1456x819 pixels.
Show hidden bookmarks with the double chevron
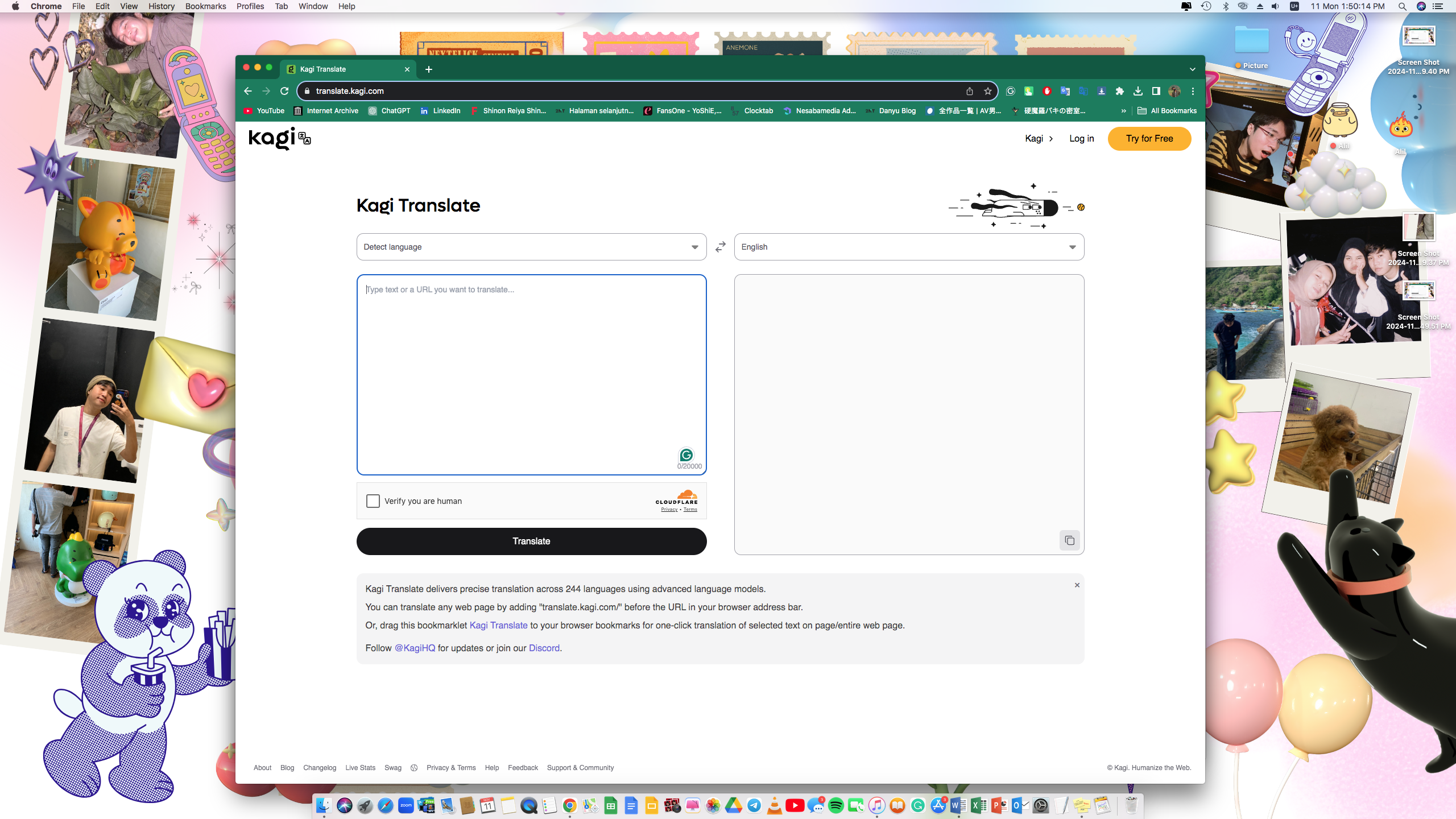[1123, 111]
